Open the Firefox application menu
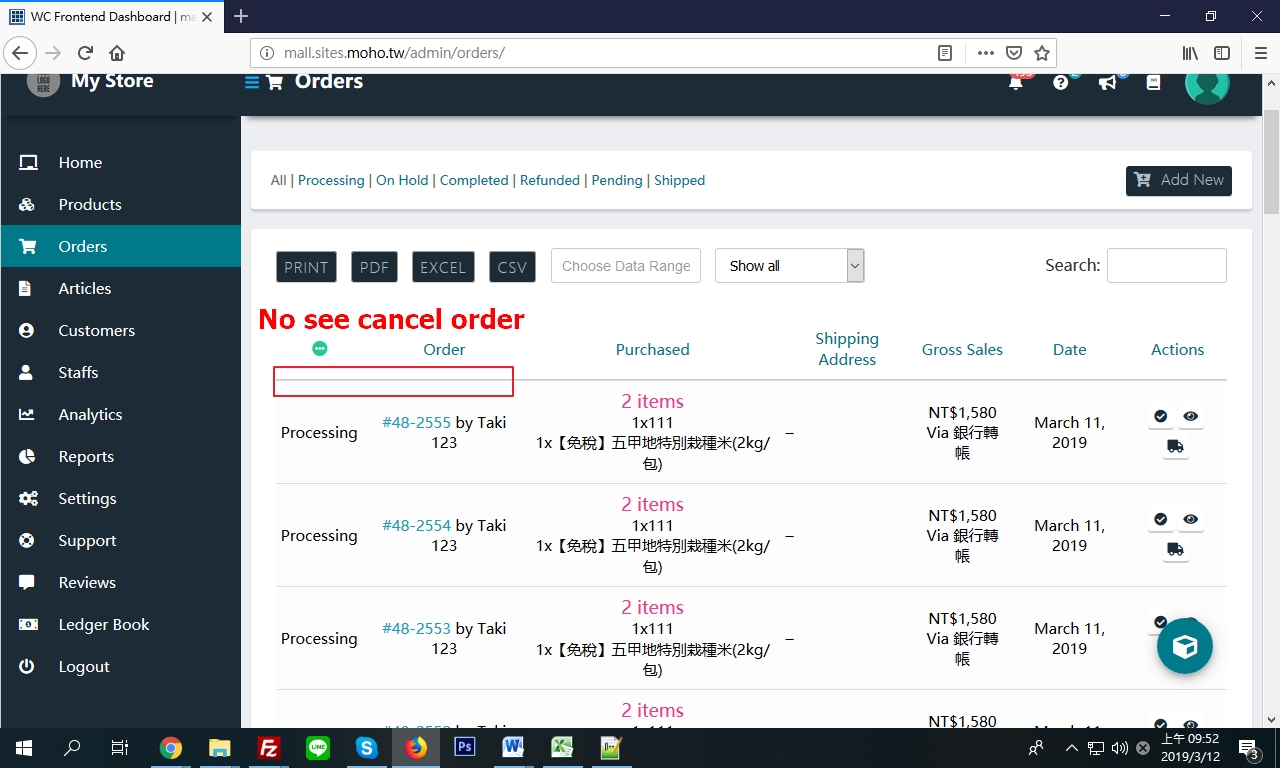Screen dimensions: 1280x768 [x=1261, y=53]
